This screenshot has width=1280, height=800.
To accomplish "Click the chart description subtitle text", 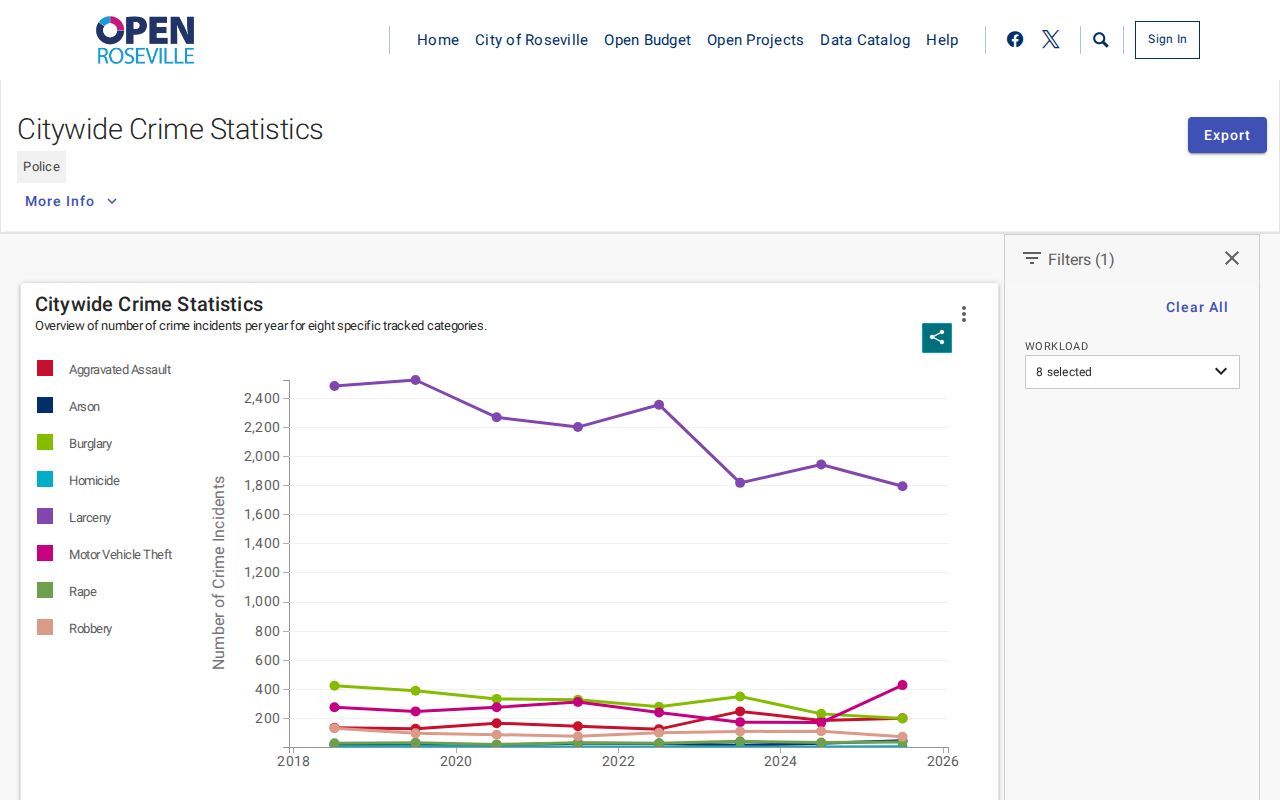I will tap(261, 326).
